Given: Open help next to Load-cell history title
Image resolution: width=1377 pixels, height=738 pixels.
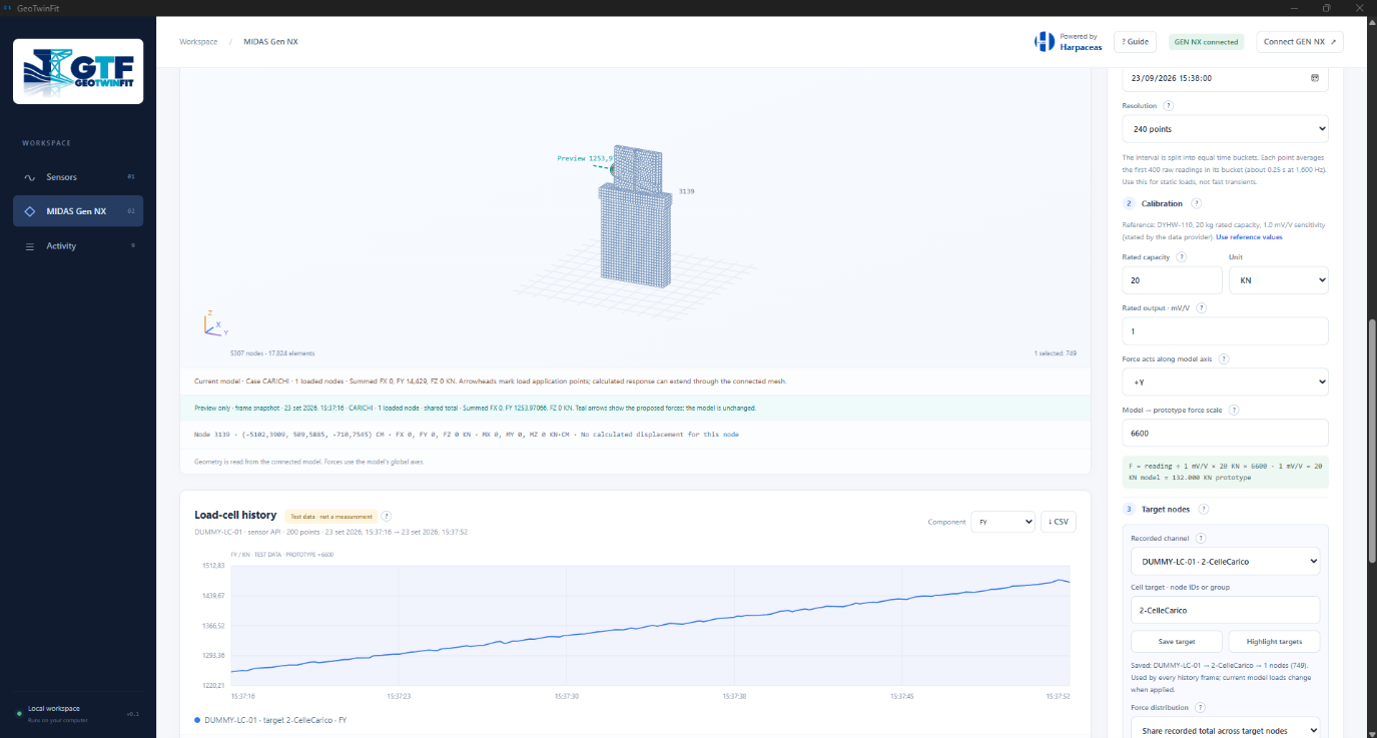Looking at the screenshot, I should click(x=386, y=516).
